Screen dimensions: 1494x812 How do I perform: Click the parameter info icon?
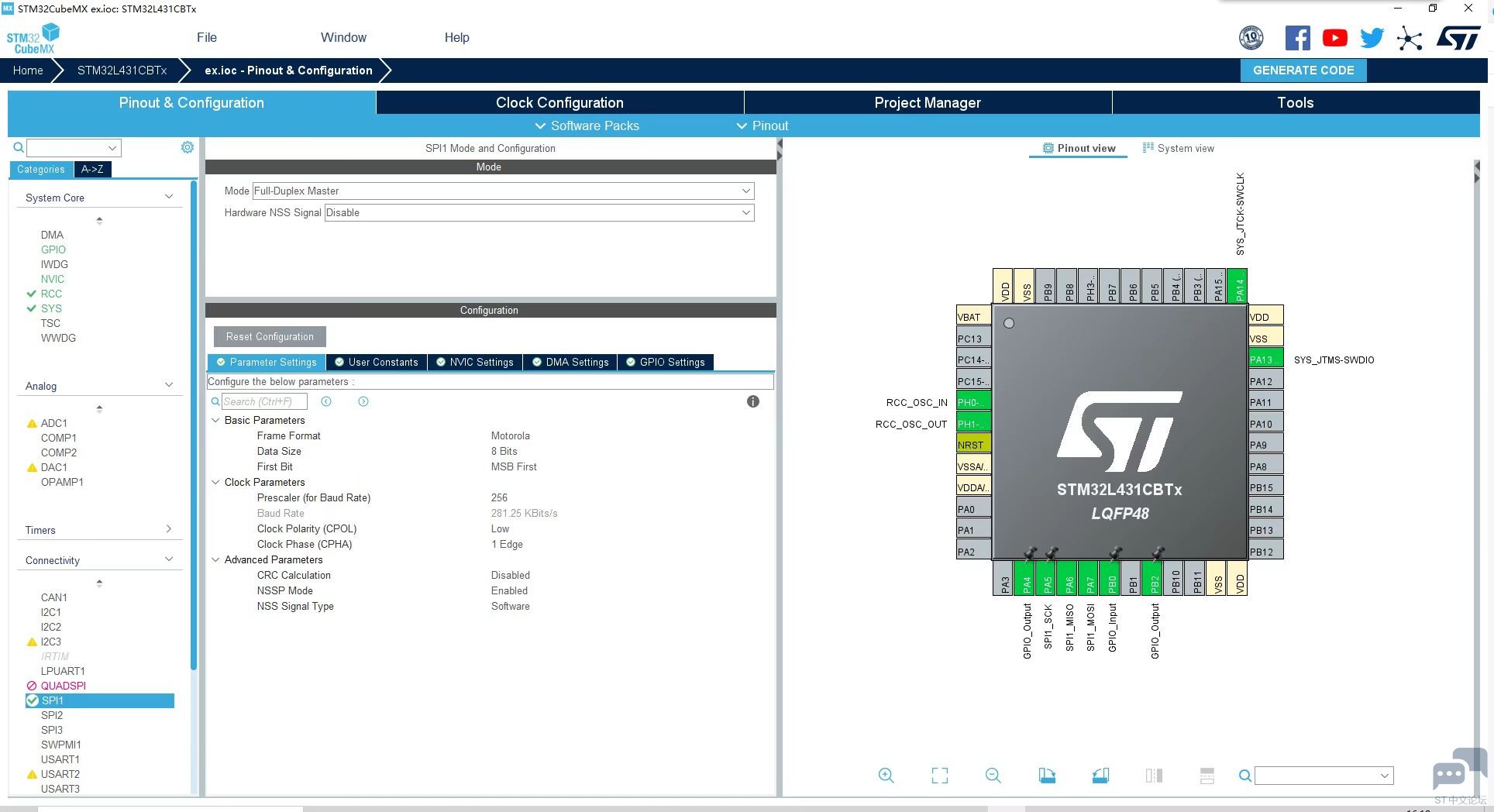click(x=753, y=401)
